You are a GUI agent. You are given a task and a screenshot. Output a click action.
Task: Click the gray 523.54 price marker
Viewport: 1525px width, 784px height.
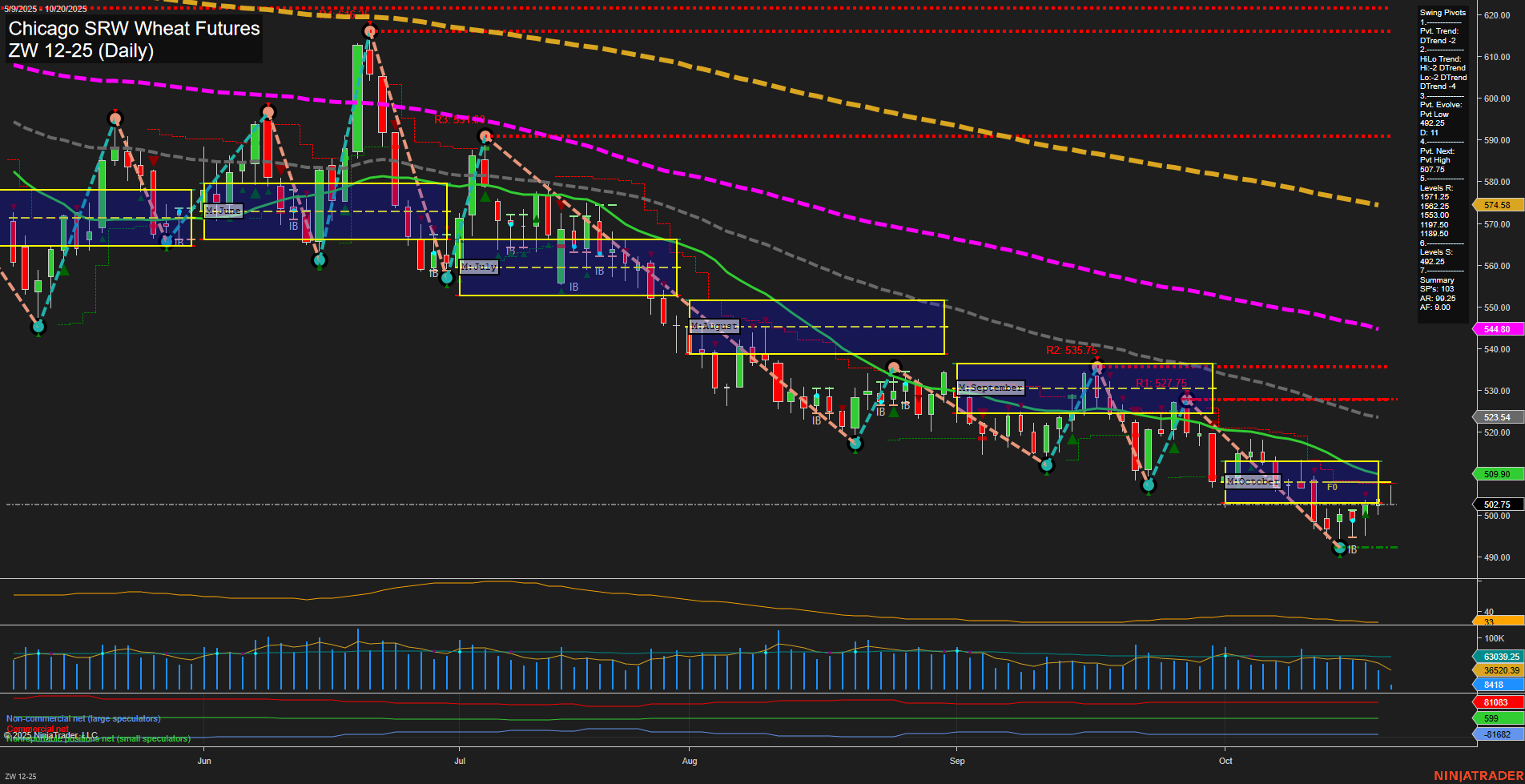tap(1496, 417)
